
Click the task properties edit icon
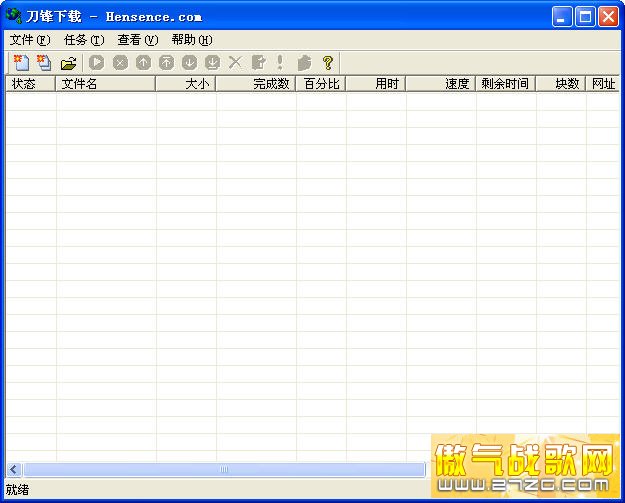coord(258,63)
